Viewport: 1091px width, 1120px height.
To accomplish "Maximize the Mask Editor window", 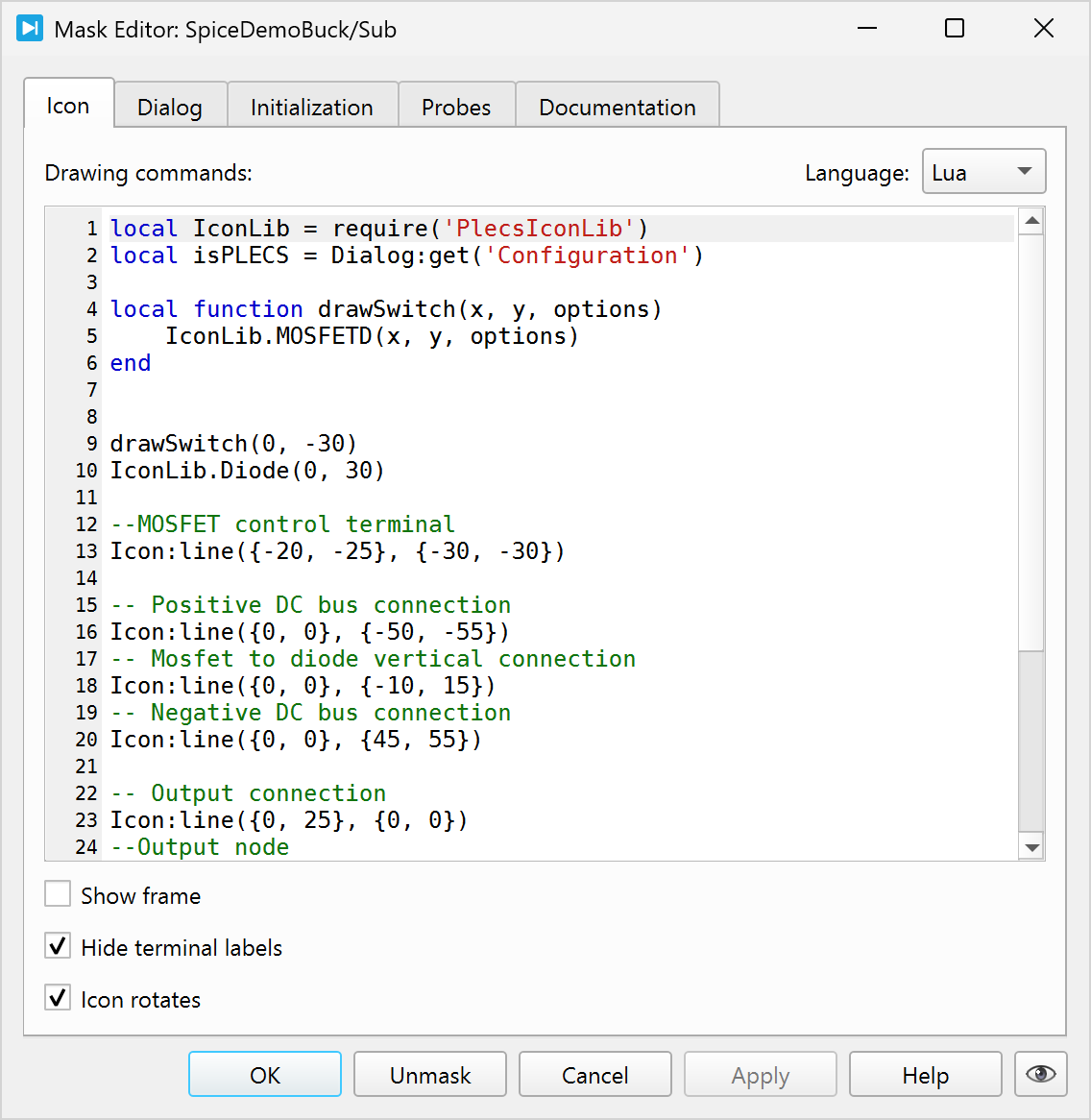I will [x=955, y=29].
